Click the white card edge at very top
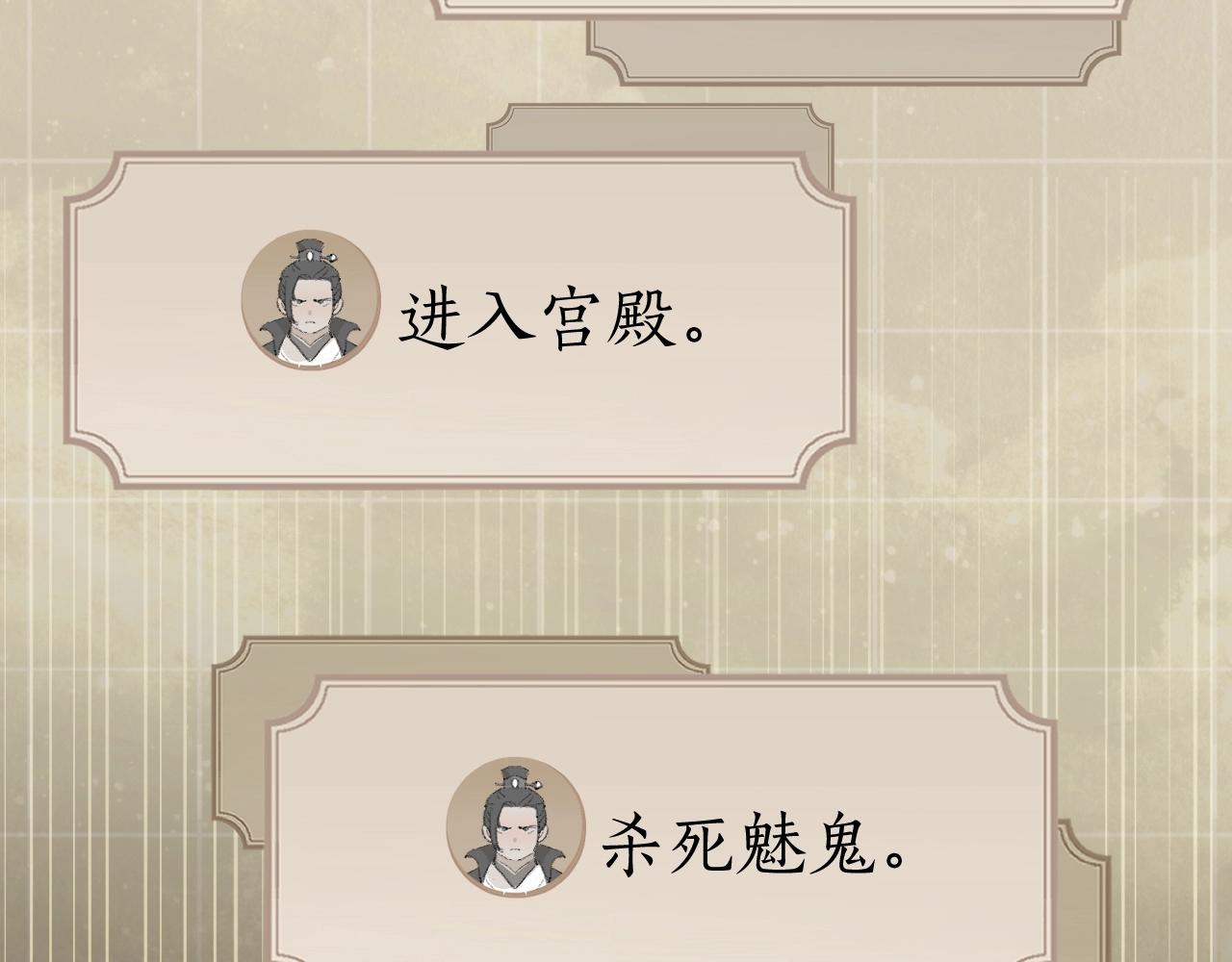Viewport: 1232px width, 962px height. point(782,9)
